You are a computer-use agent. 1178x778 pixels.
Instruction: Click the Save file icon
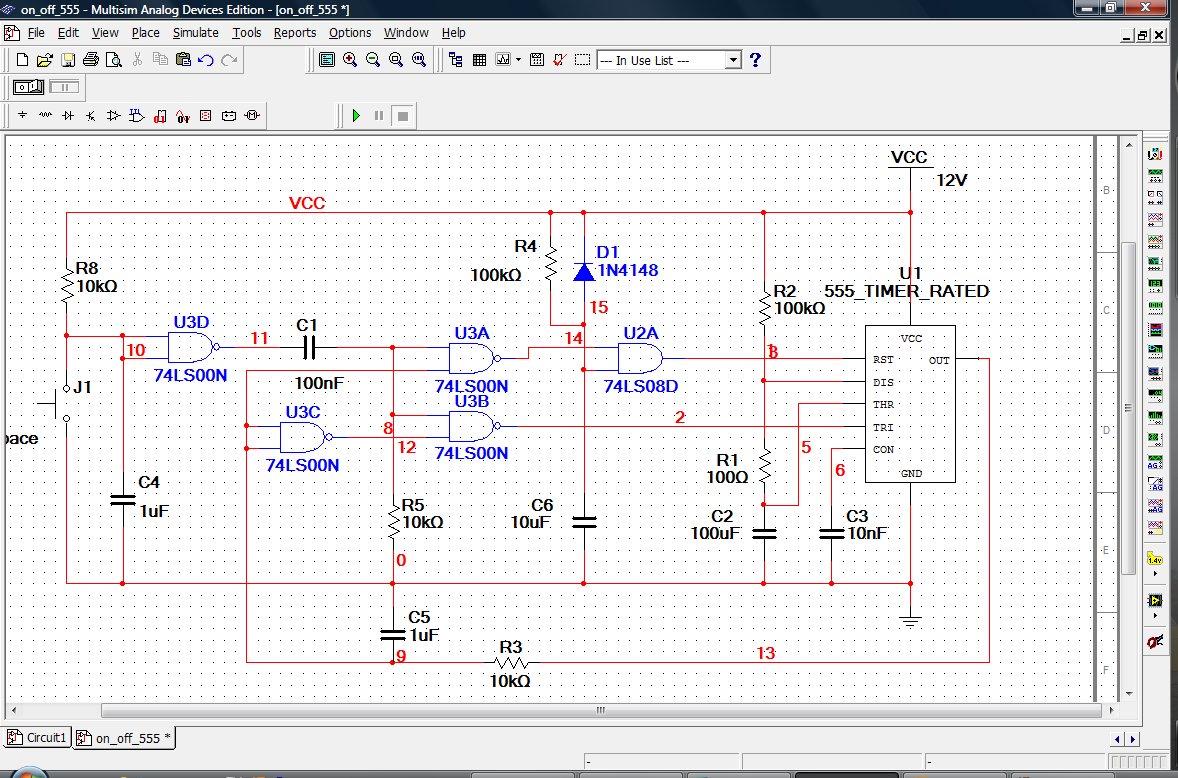68,60
